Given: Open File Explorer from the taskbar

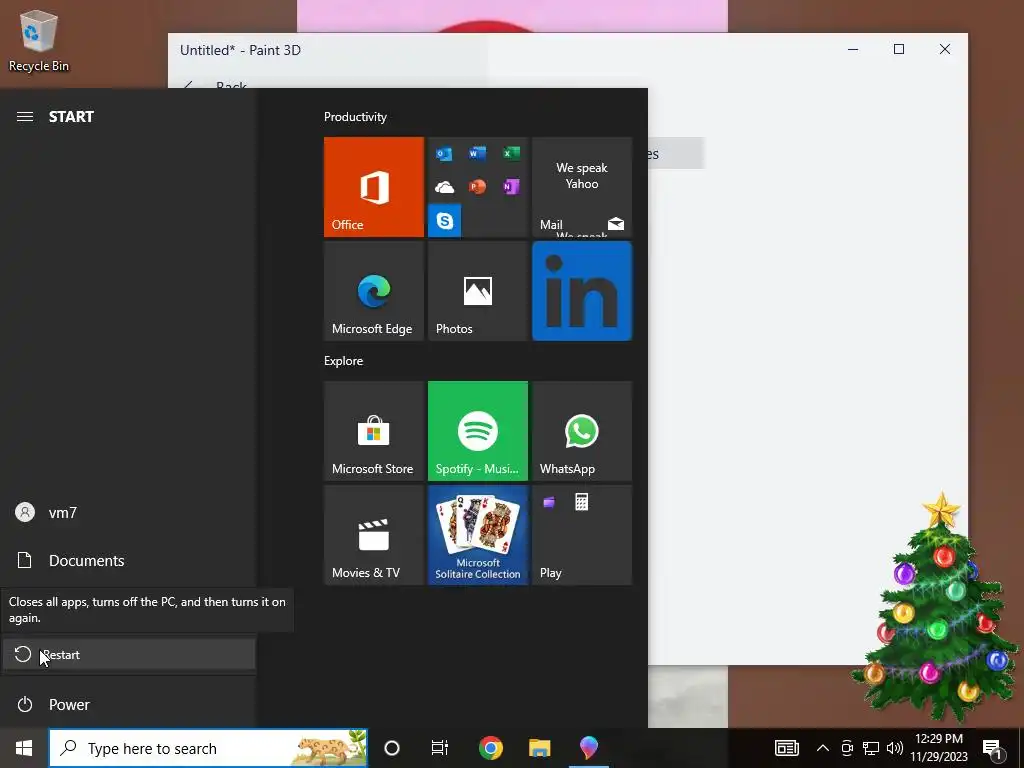Looking at the screenshot, I should 539,748.
